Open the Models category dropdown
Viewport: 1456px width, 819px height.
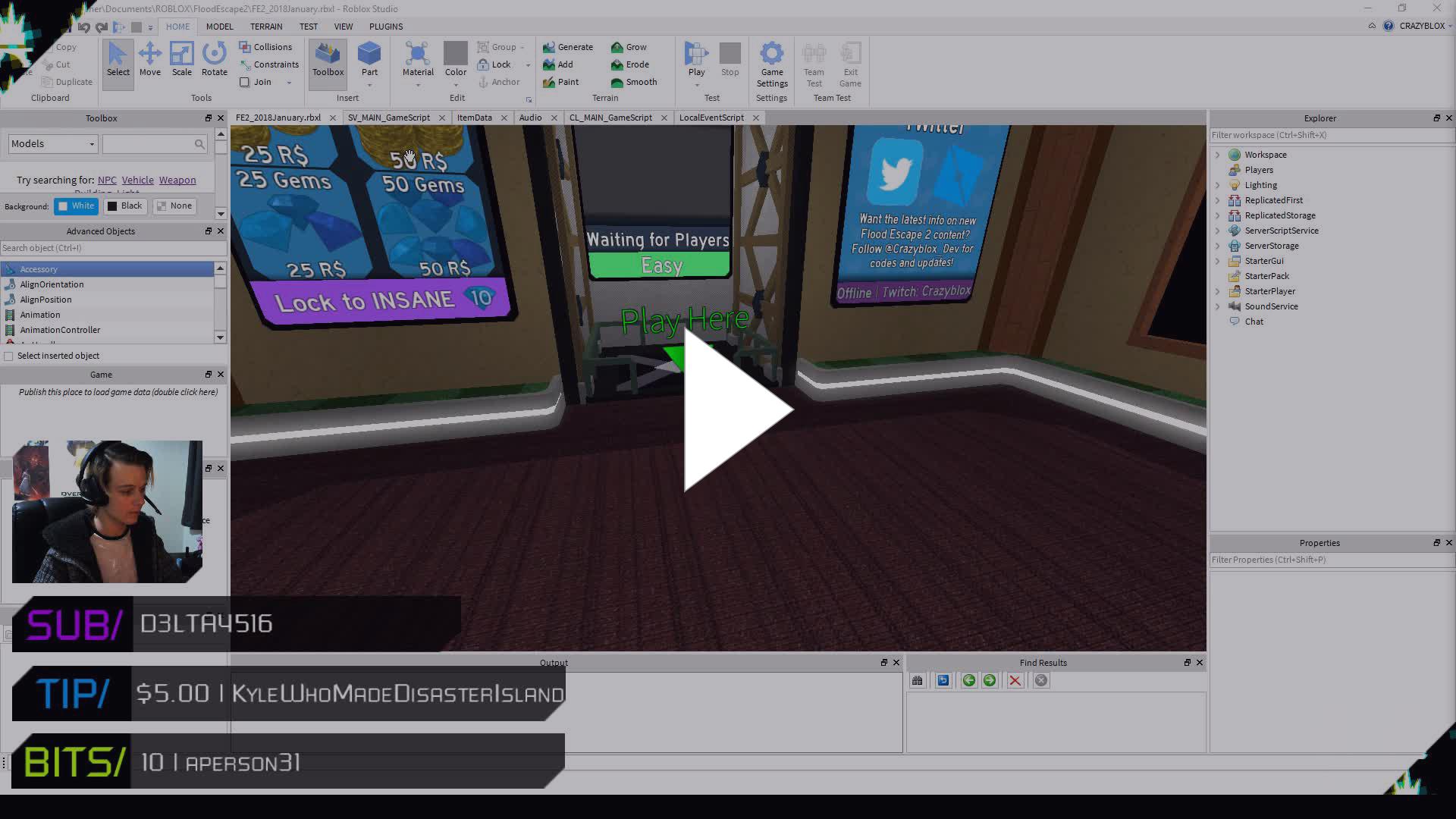(52, 144)
